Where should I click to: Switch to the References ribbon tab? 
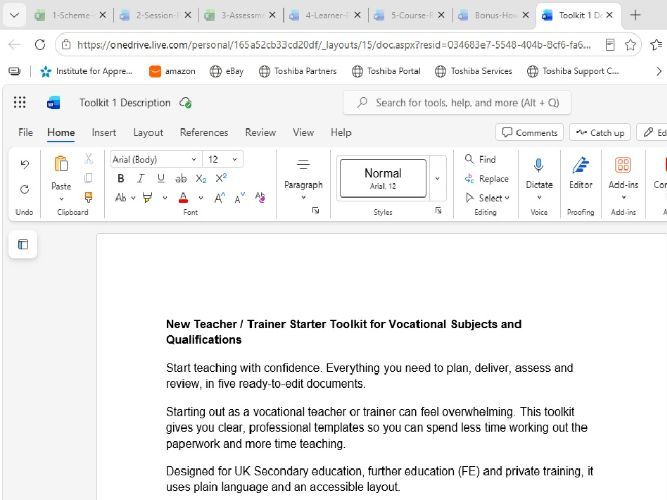pos(204,132)
